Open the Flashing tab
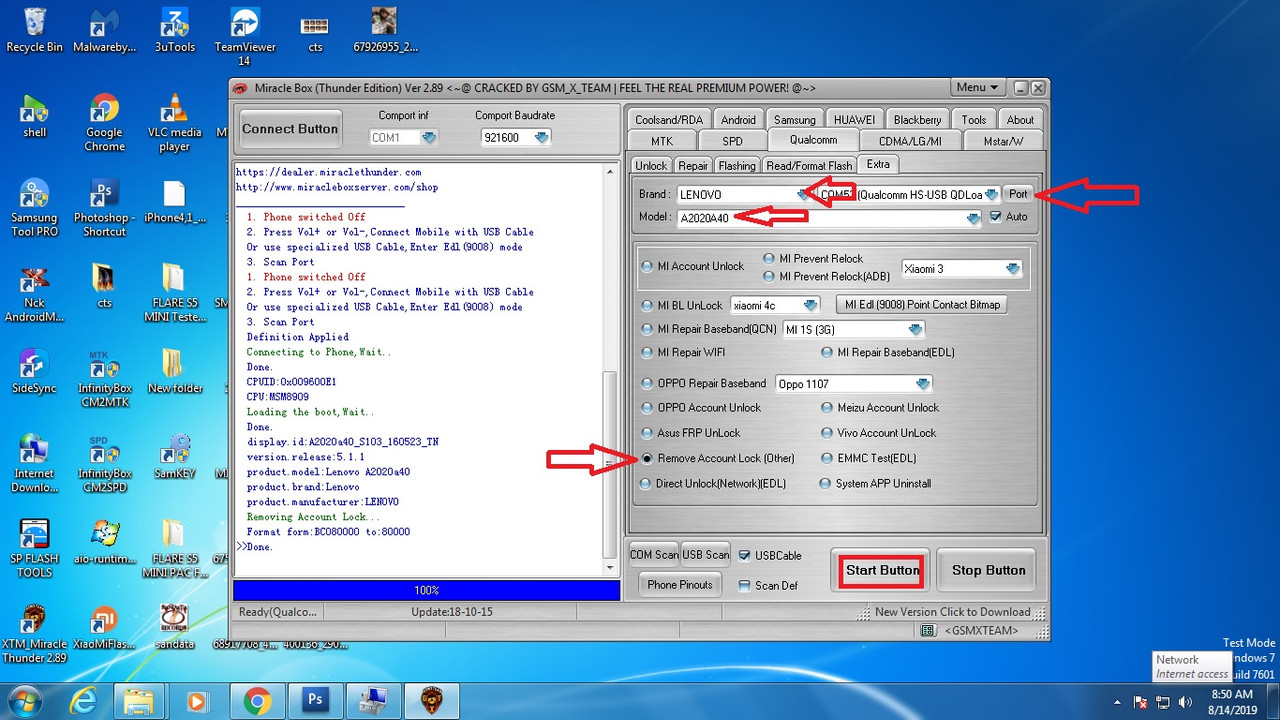 [x=737, y=166]
